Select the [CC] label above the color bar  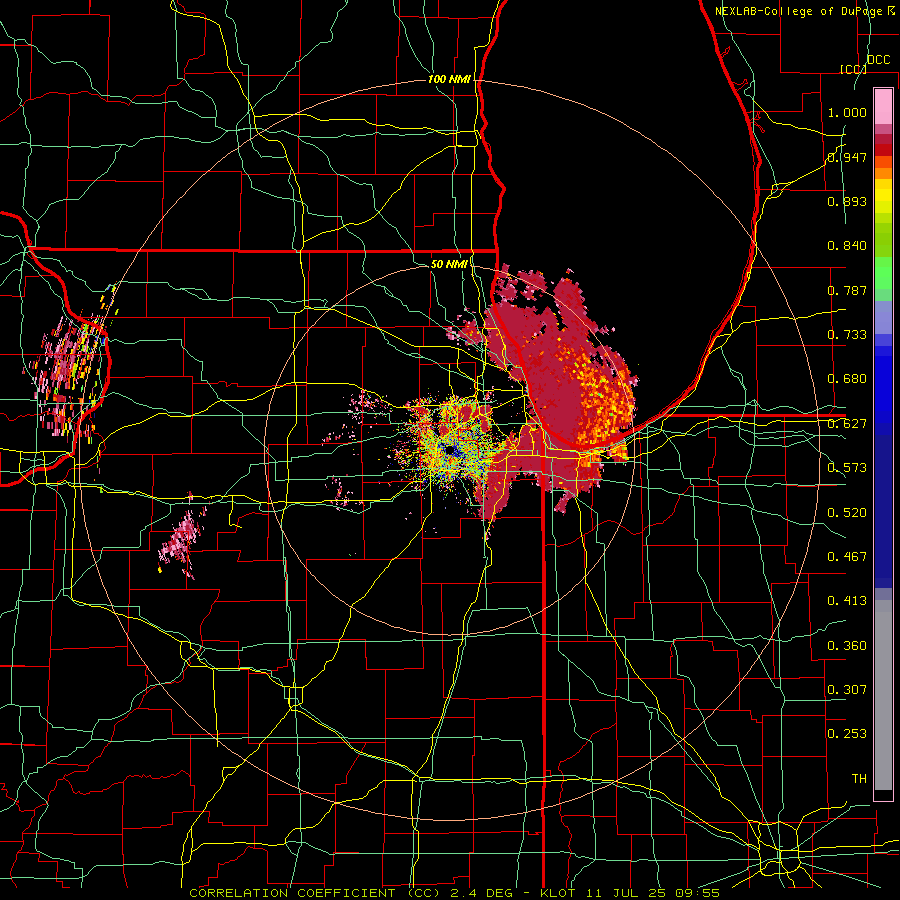(x=853, y=69)
